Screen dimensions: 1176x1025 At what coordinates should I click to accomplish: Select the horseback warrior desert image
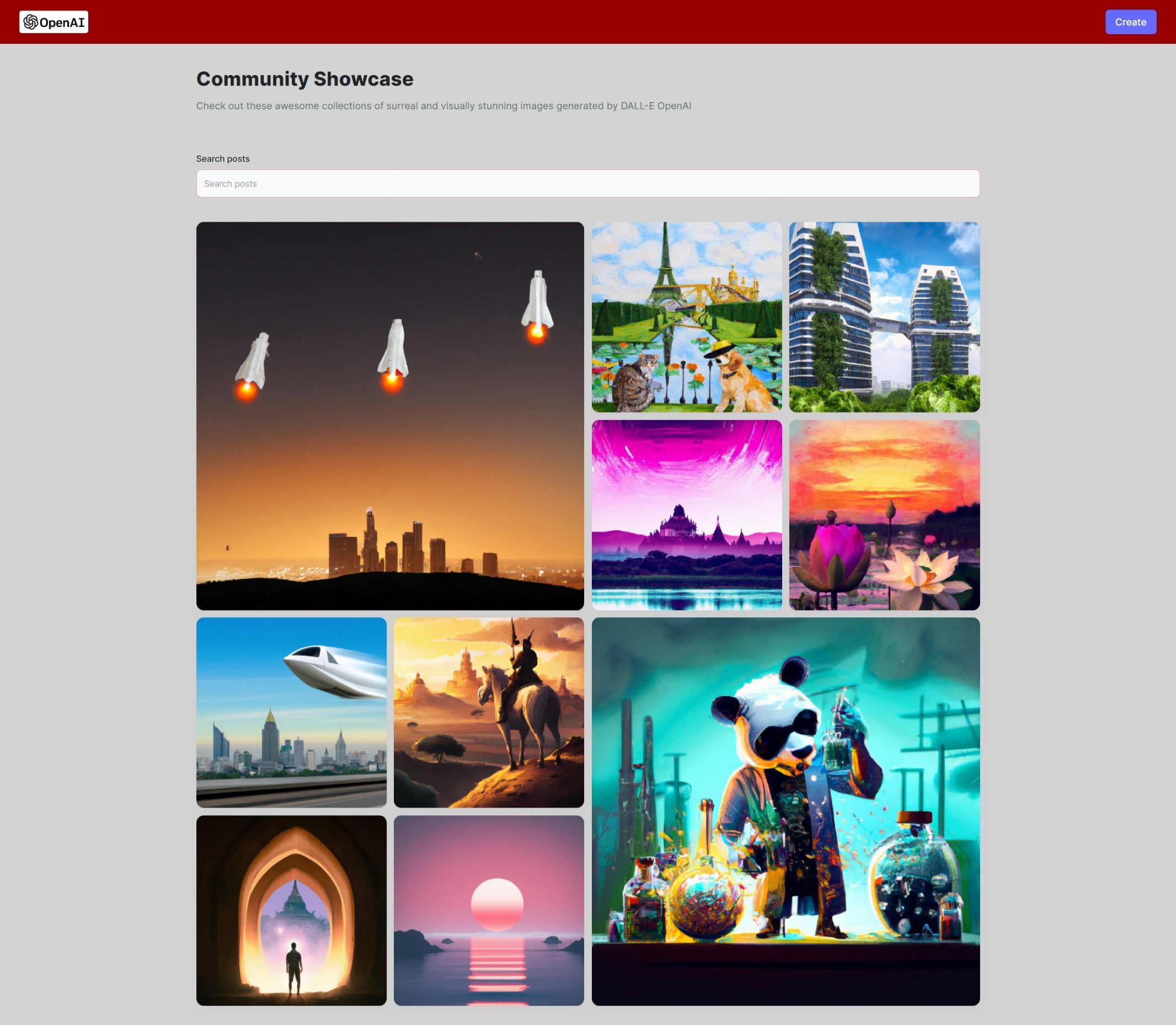489,712
